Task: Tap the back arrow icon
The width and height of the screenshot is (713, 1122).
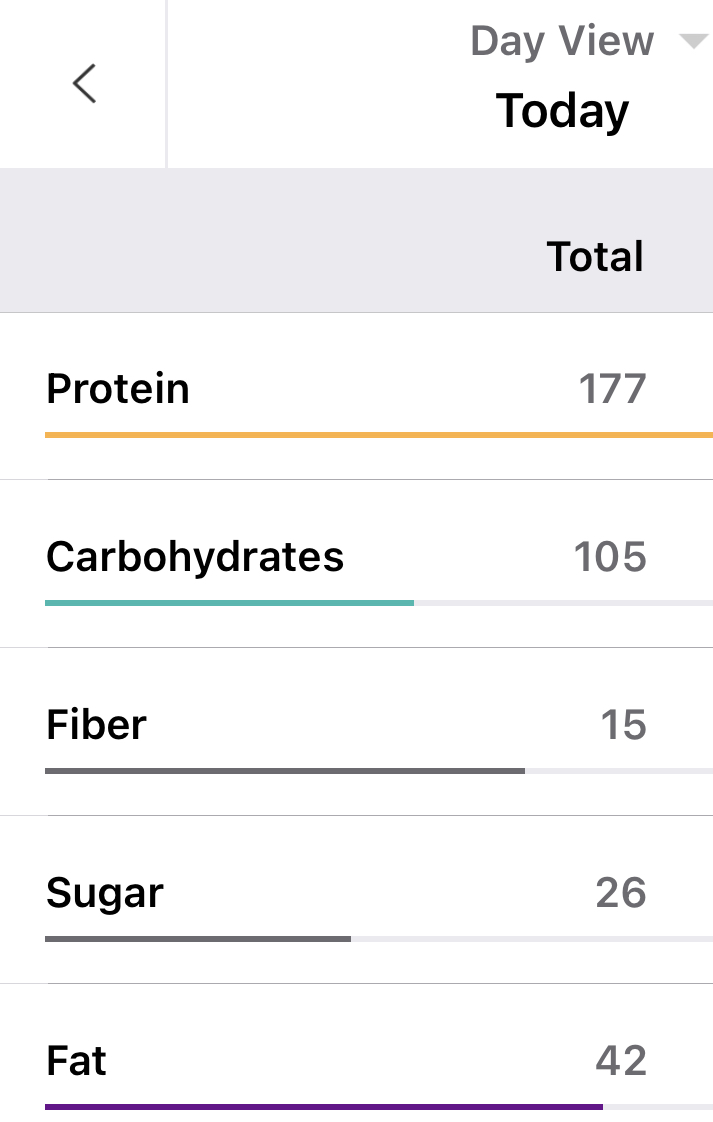Action: tap(84, 83)
